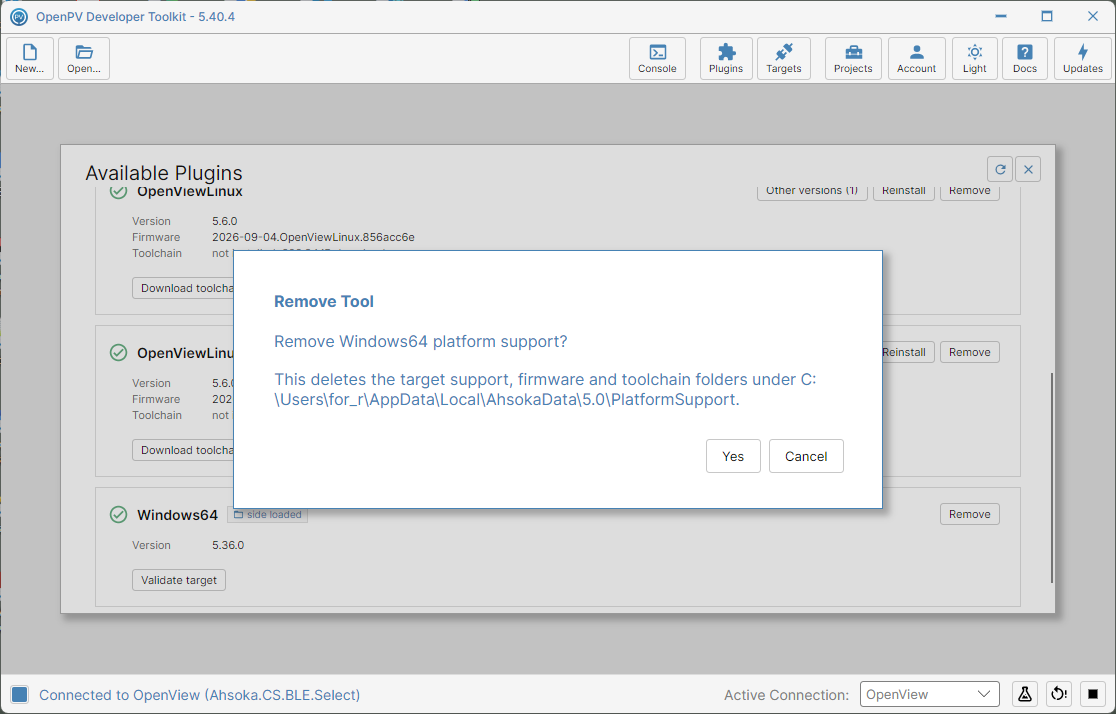The height and width of the screenshot is (714, 1116).
Task: Open the Account toolbar item
Action: point(917,58)
